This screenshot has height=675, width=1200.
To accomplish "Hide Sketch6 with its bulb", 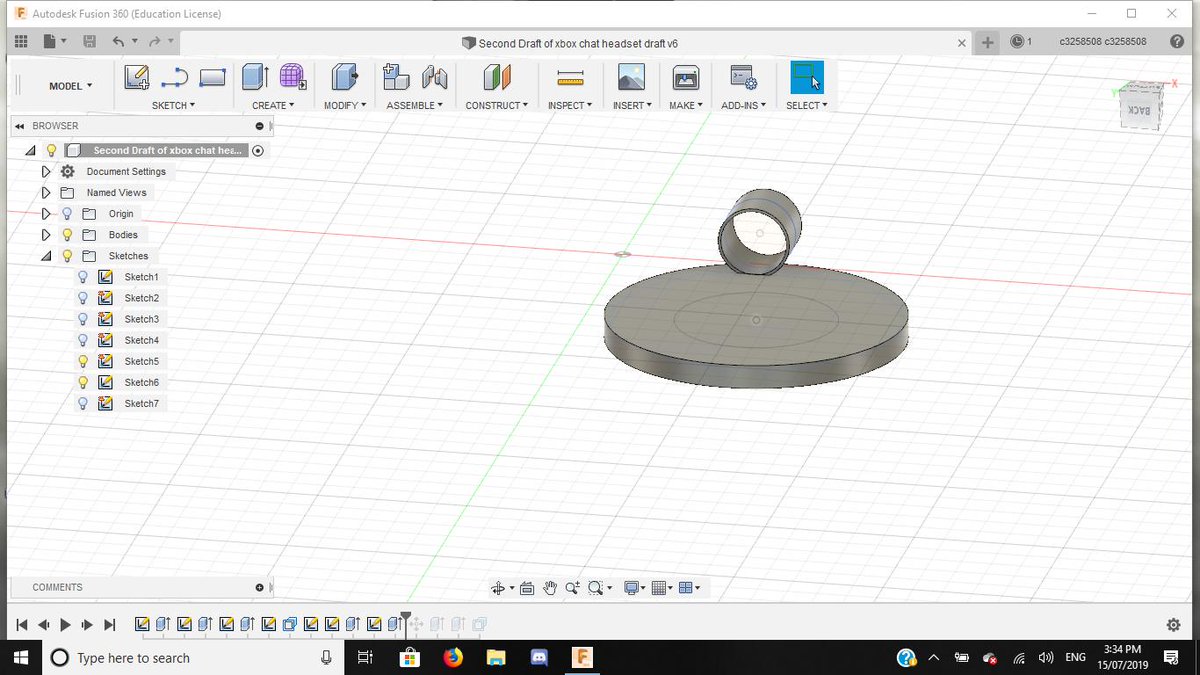I will [83, 382].
